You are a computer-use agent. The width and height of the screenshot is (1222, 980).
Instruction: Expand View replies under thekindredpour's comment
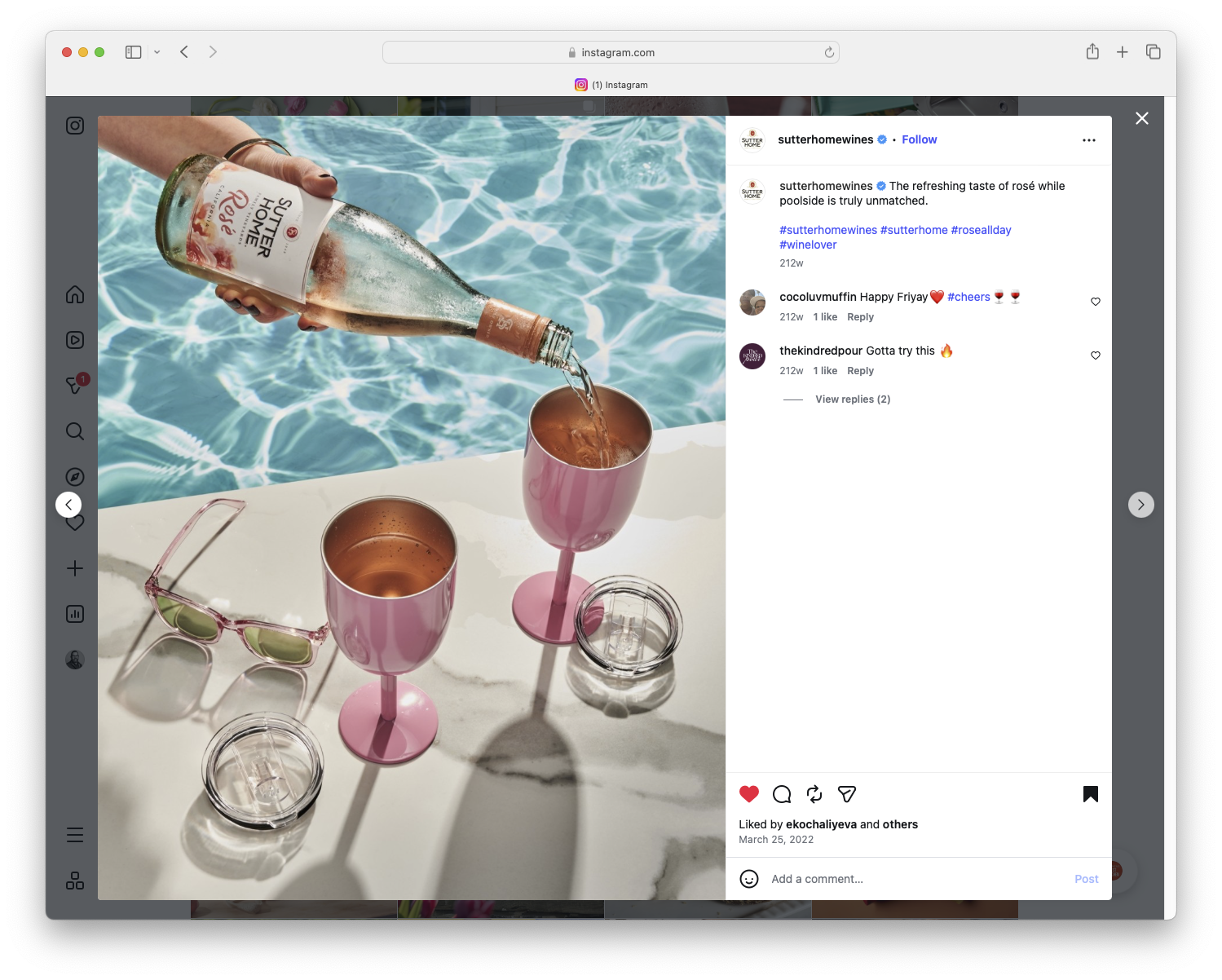[x=852, y=399]
